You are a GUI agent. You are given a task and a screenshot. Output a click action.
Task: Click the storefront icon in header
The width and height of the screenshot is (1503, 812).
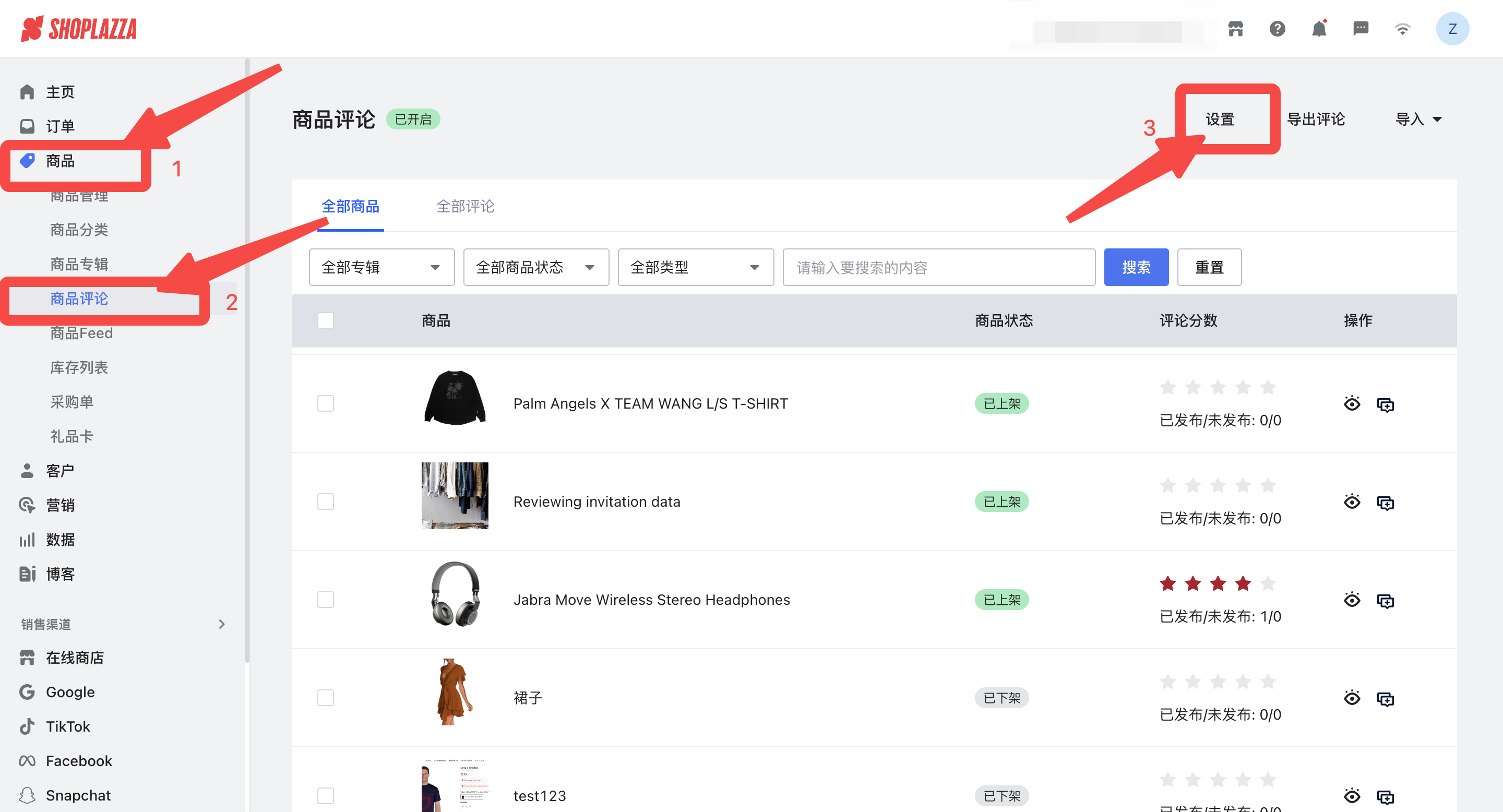tap(1235, 29)
